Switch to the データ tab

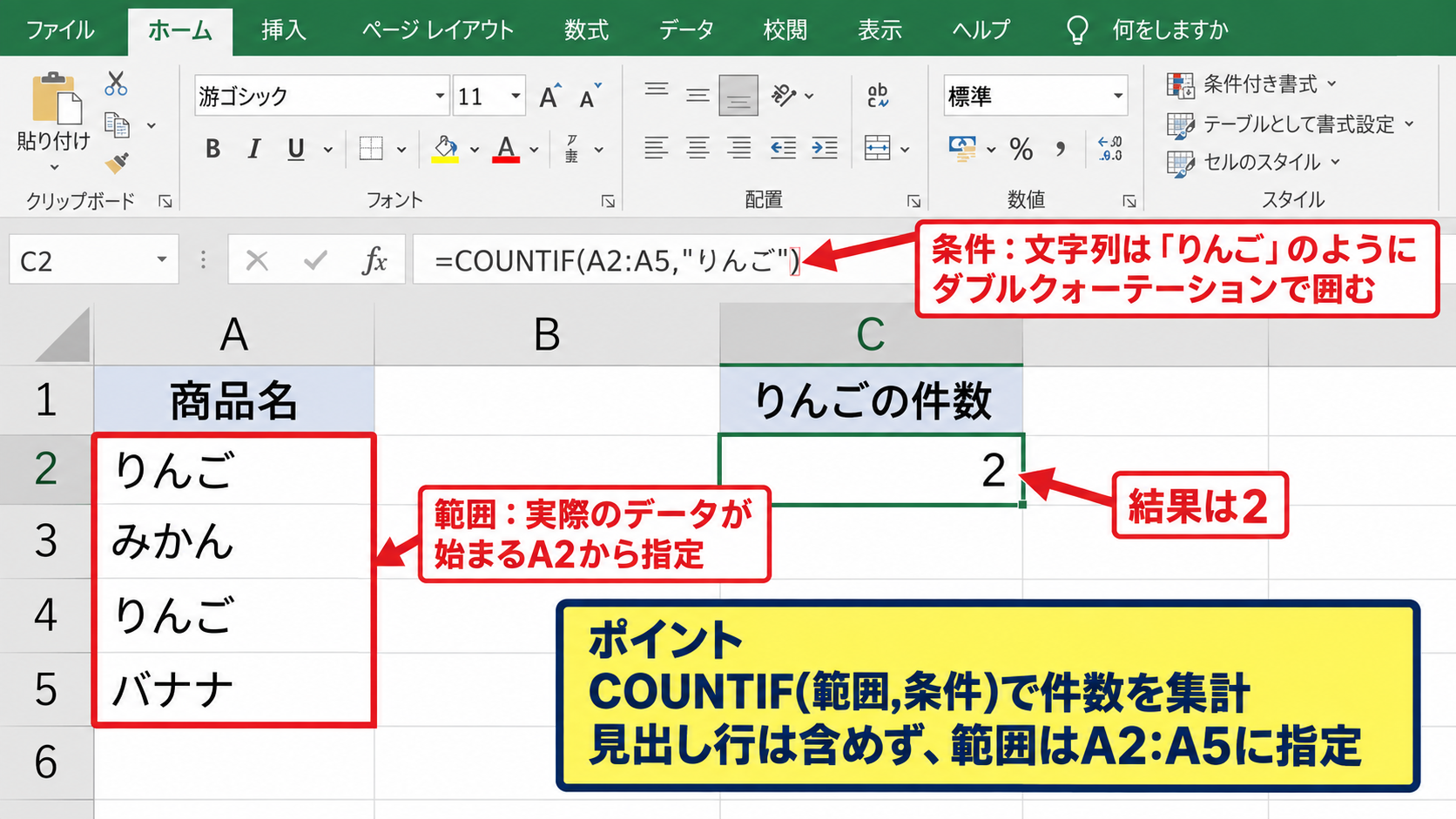coord(686,30)
